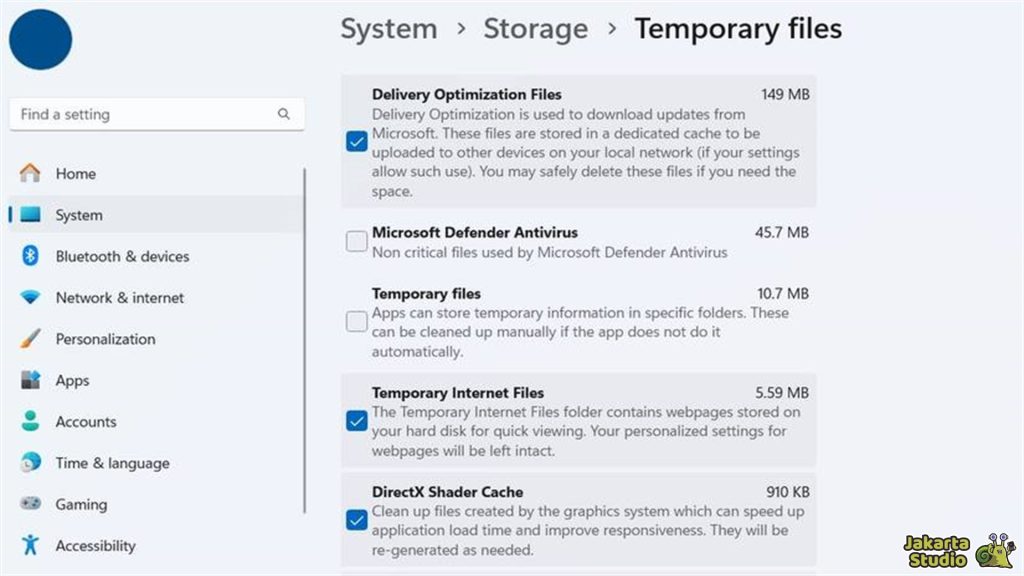Click the search magnifier icon

tap(283, 114)
